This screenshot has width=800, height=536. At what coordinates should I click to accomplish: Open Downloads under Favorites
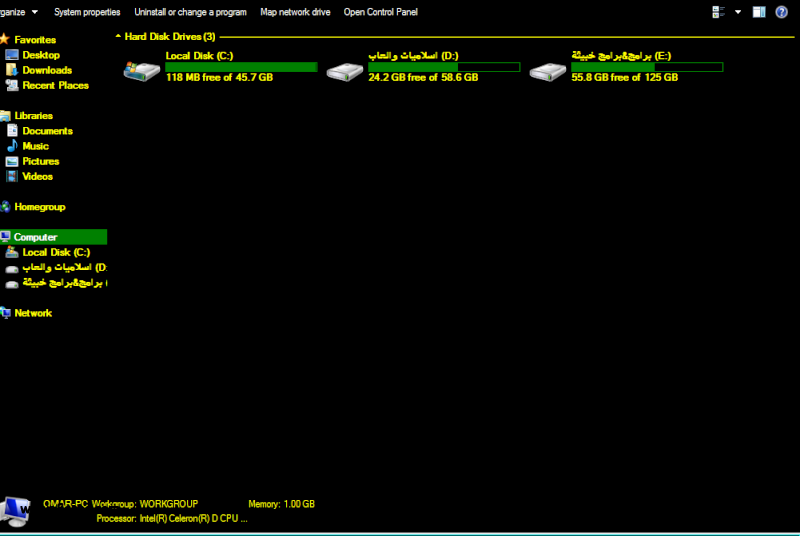coord(47,70)
